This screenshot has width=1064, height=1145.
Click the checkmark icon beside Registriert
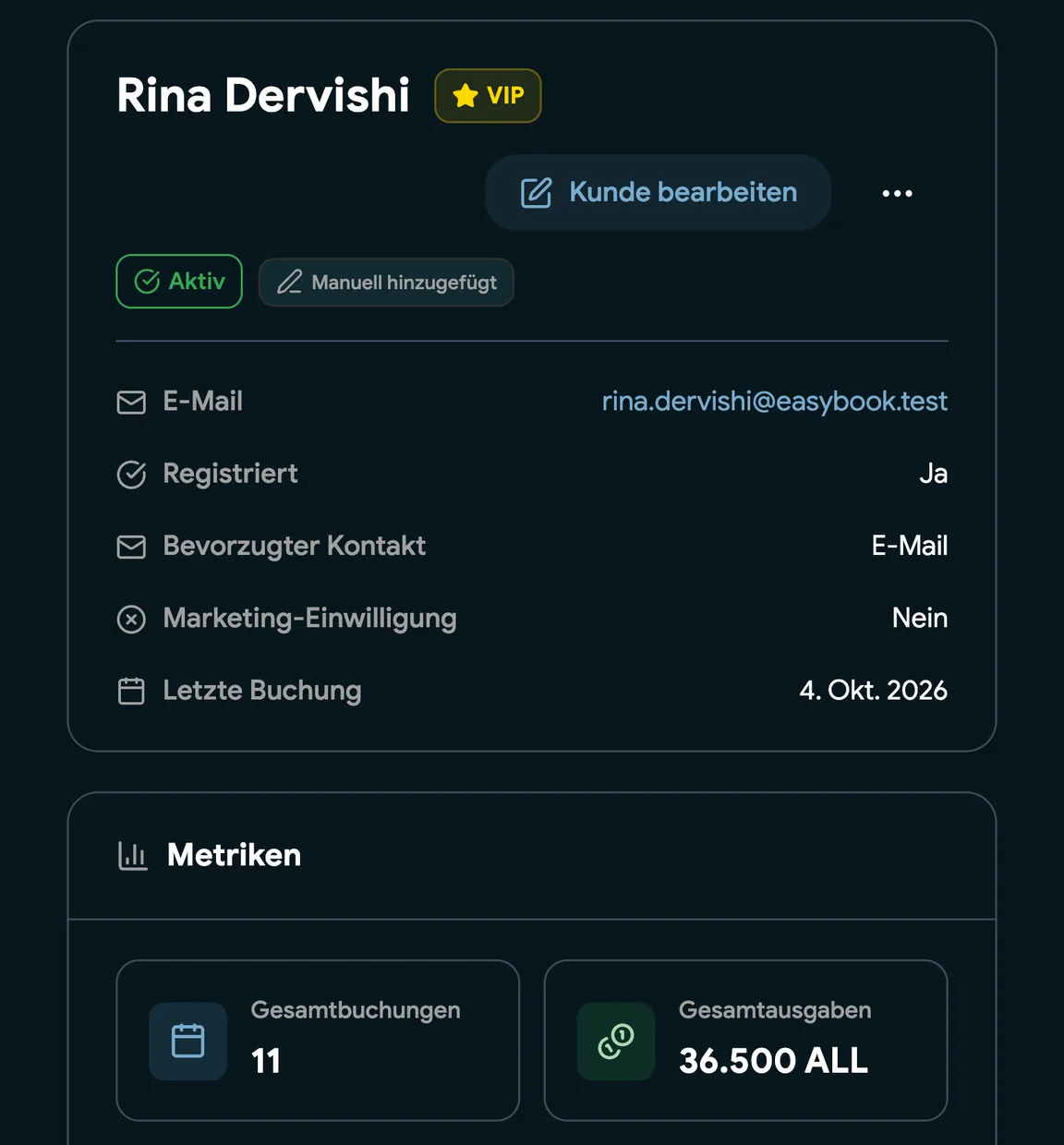(x=131, y=475)
